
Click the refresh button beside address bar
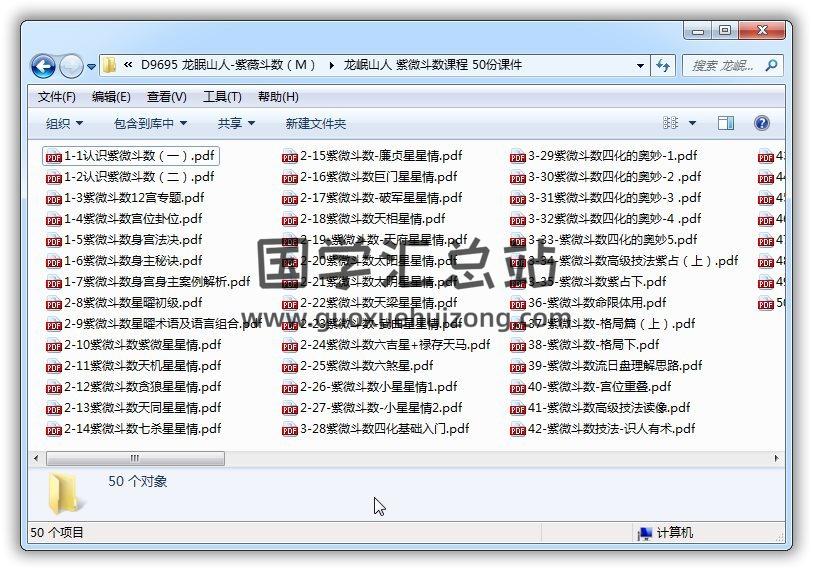(x=662, y=66)
